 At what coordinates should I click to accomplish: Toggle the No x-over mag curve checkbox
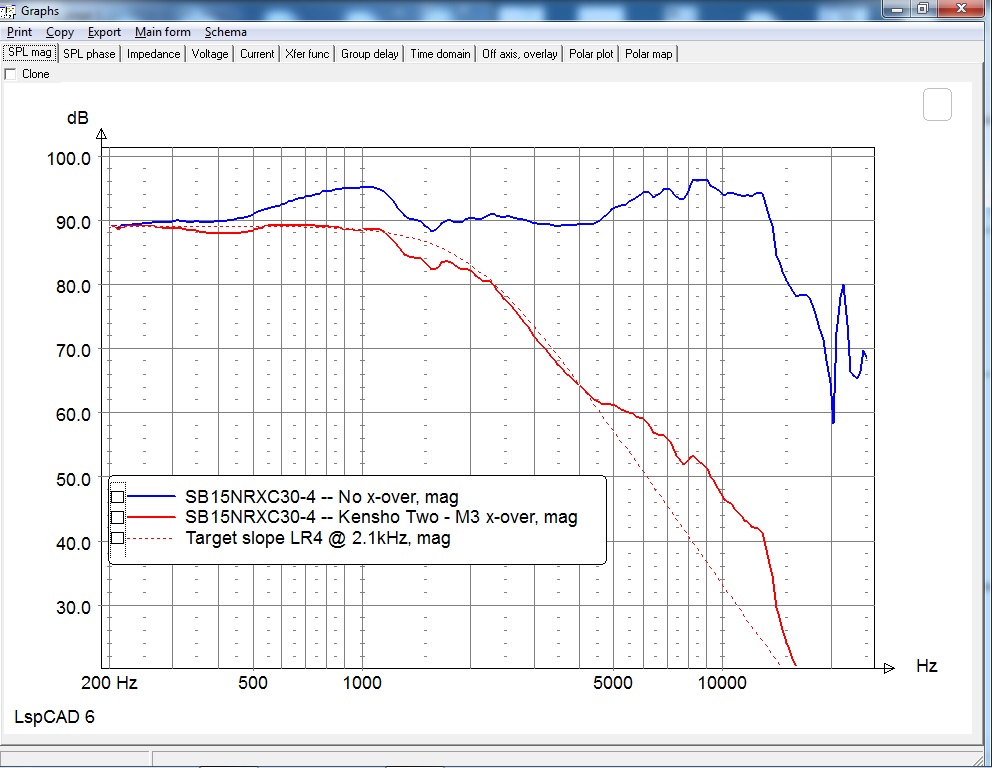pyautogui.click(x=117, y=497)
